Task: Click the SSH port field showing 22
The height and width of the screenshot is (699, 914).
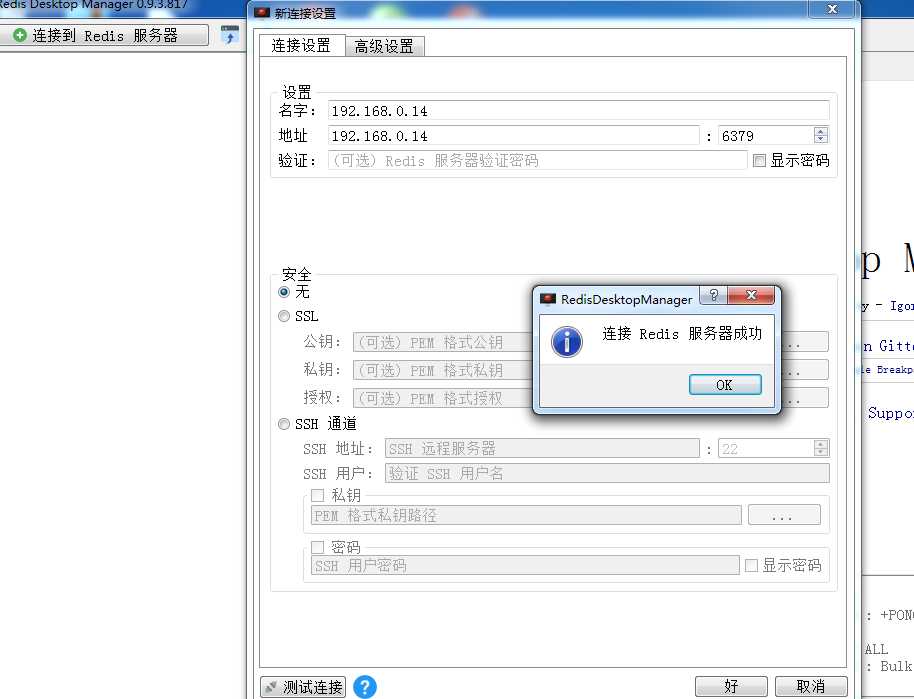Action: pos(766,448)
